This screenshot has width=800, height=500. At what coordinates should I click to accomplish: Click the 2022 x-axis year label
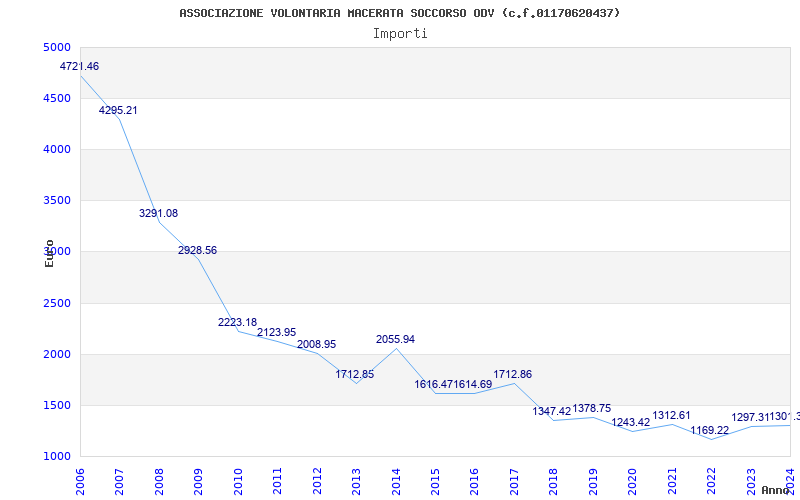(x=711, y=482)
